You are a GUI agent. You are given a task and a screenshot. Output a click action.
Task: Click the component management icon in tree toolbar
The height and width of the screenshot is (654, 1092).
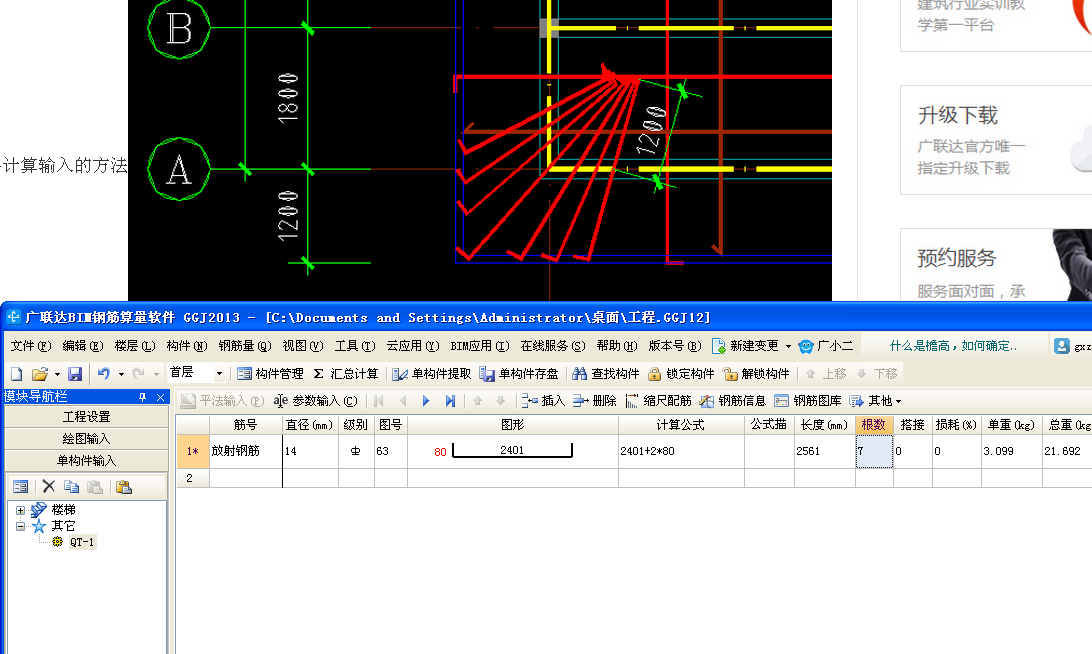[21, 487]
